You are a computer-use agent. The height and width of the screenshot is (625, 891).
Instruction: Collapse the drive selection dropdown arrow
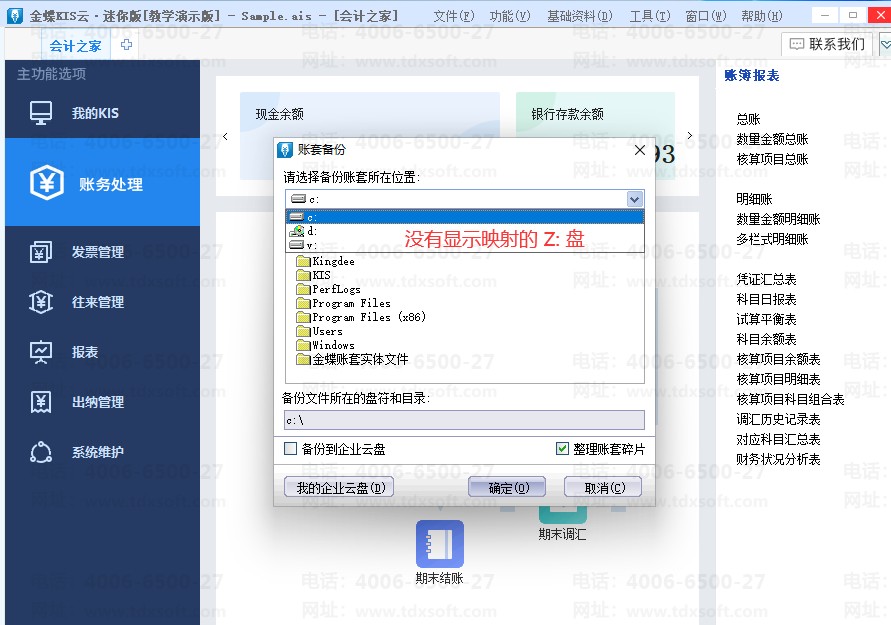tap(635, 199)
